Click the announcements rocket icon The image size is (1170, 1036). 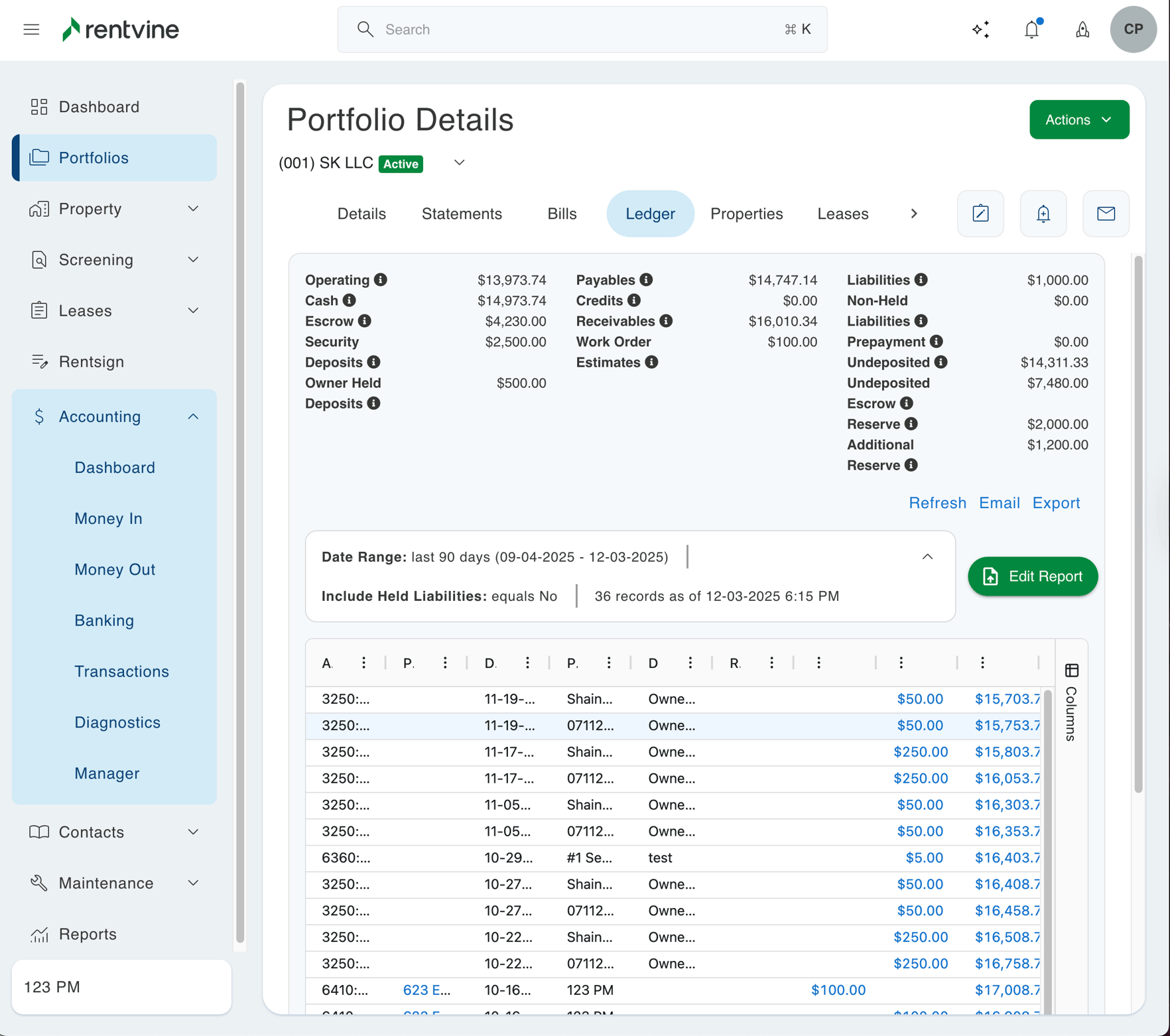1082,30
